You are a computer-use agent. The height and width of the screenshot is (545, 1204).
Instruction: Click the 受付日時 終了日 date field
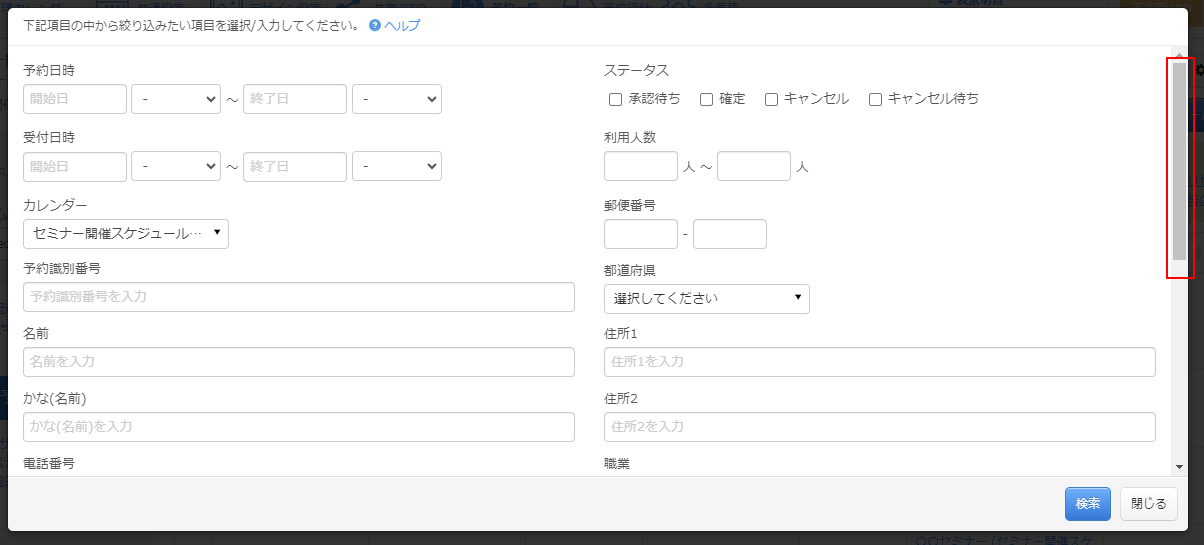[295, 166]
